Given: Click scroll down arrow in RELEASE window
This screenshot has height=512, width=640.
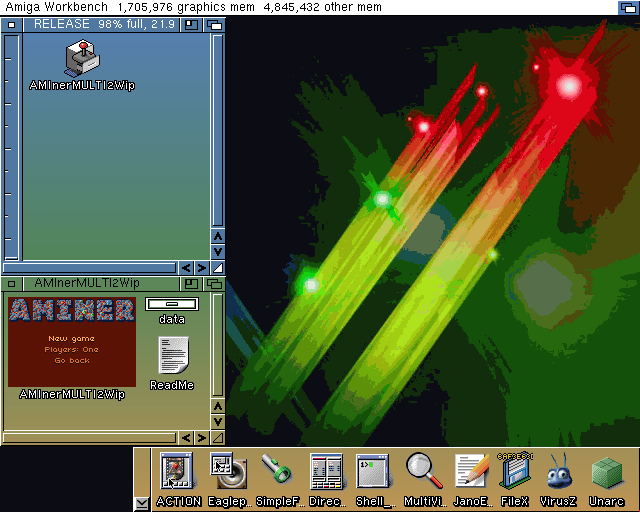Looking at the screenshot, I should coord(218,252).
